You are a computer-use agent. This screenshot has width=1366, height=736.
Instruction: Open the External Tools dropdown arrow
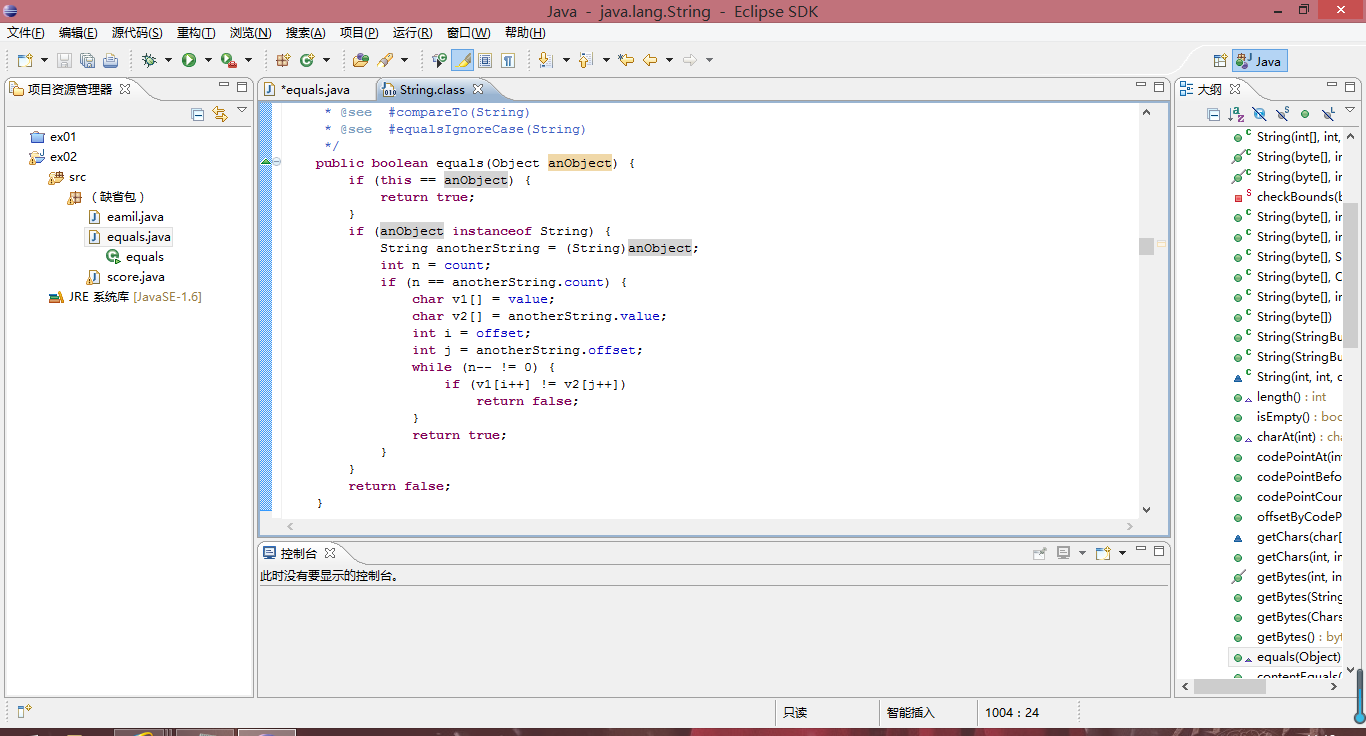tap(248, 60)
